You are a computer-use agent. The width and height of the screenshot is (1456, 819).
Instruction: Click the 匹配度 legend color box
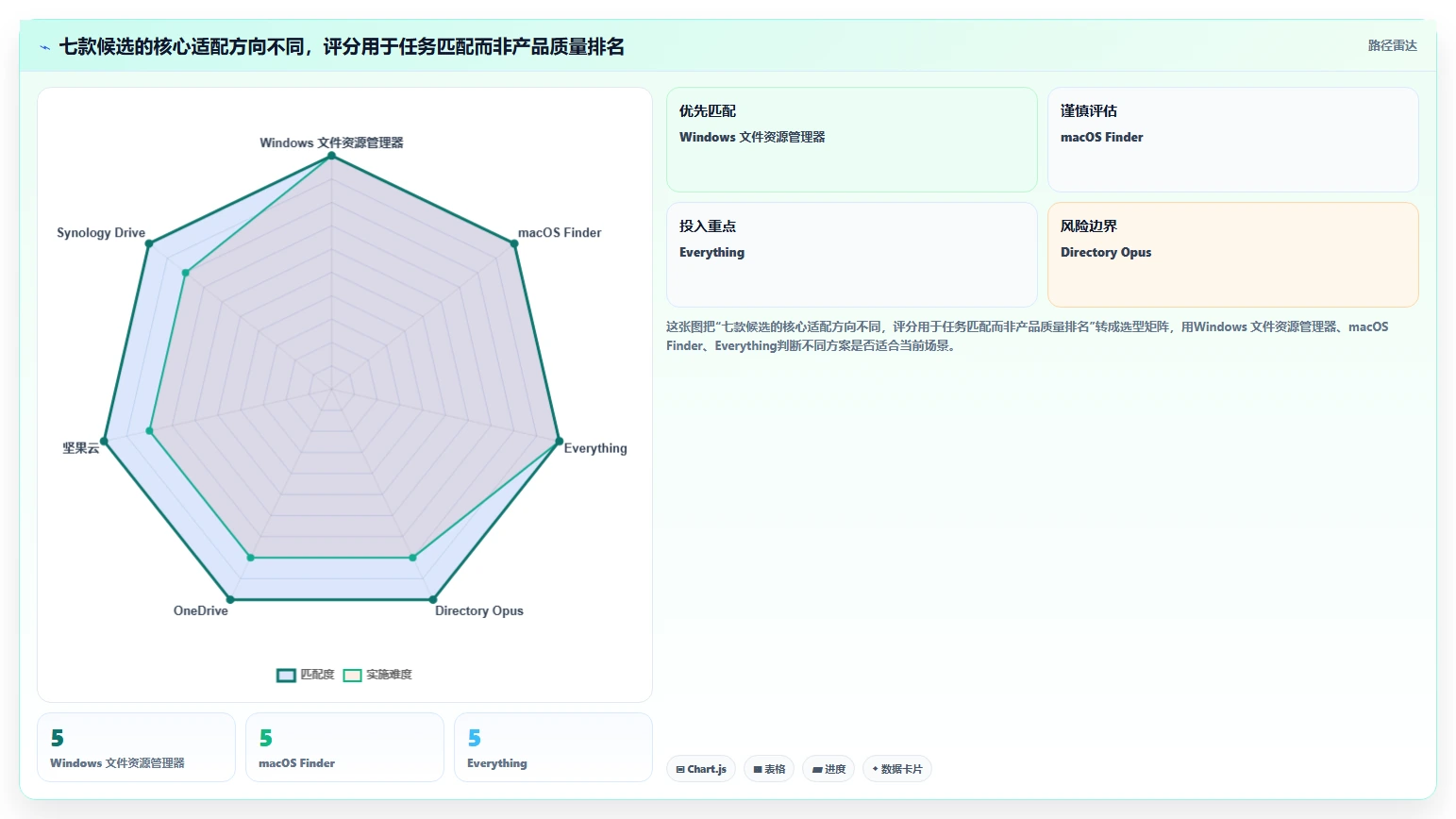286,675
